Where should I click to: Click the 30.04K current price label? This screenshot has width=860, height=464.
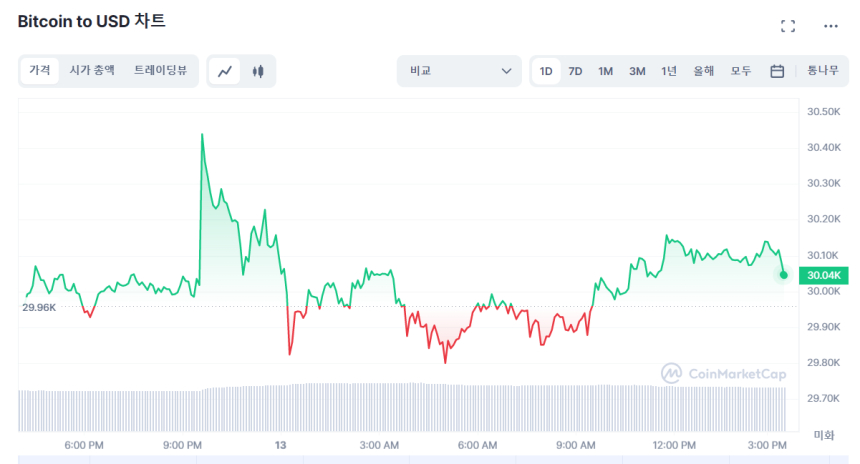pos(823,275)
